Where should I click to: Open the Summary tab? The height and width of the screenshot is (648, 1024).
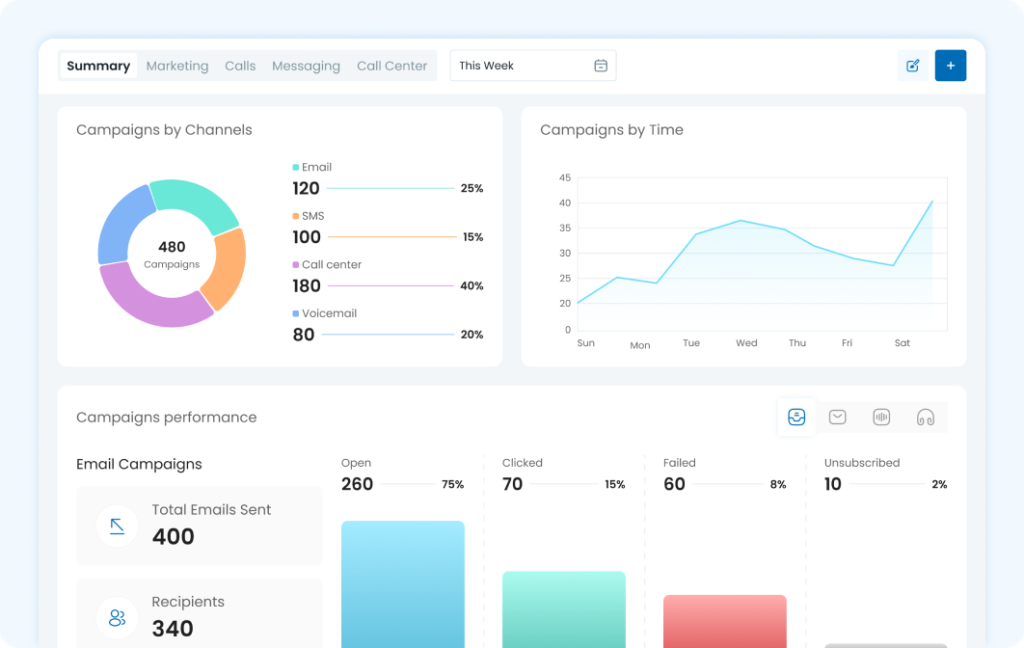[98, 66]
